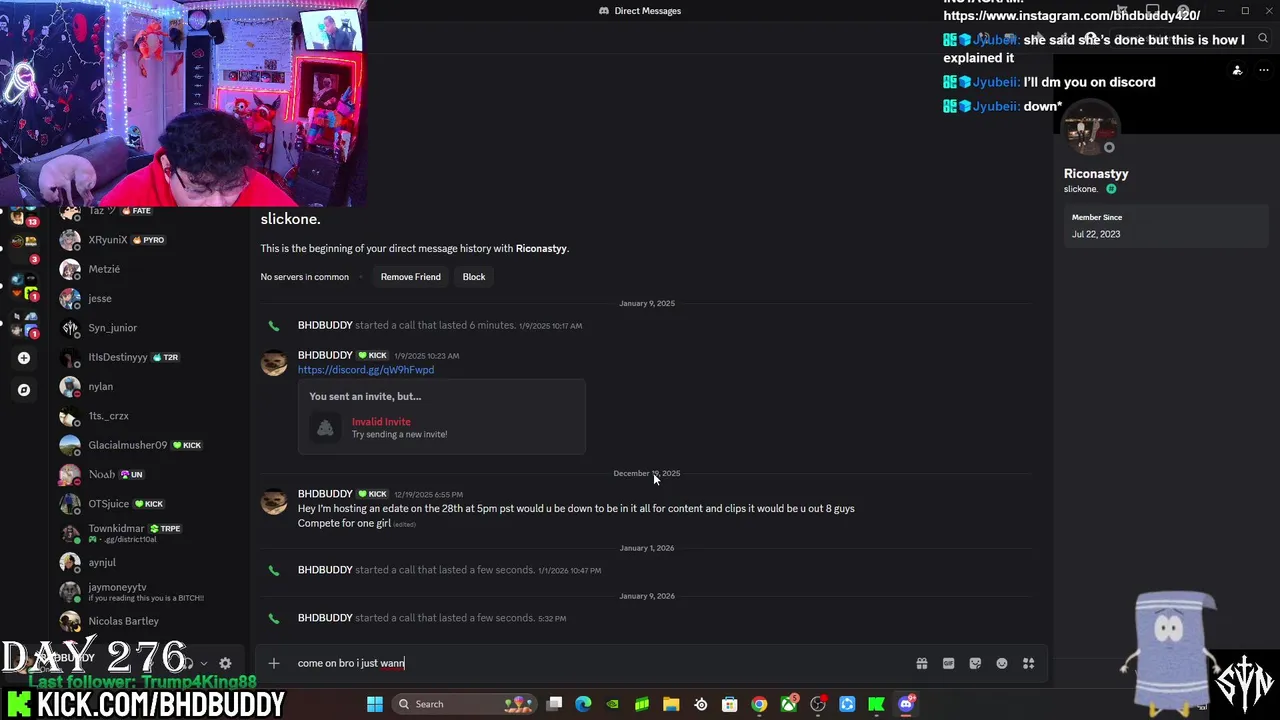The height and width of the screenshot is (720, 1280).
Task: Open the sticker picker
Action: coord(975,663)
